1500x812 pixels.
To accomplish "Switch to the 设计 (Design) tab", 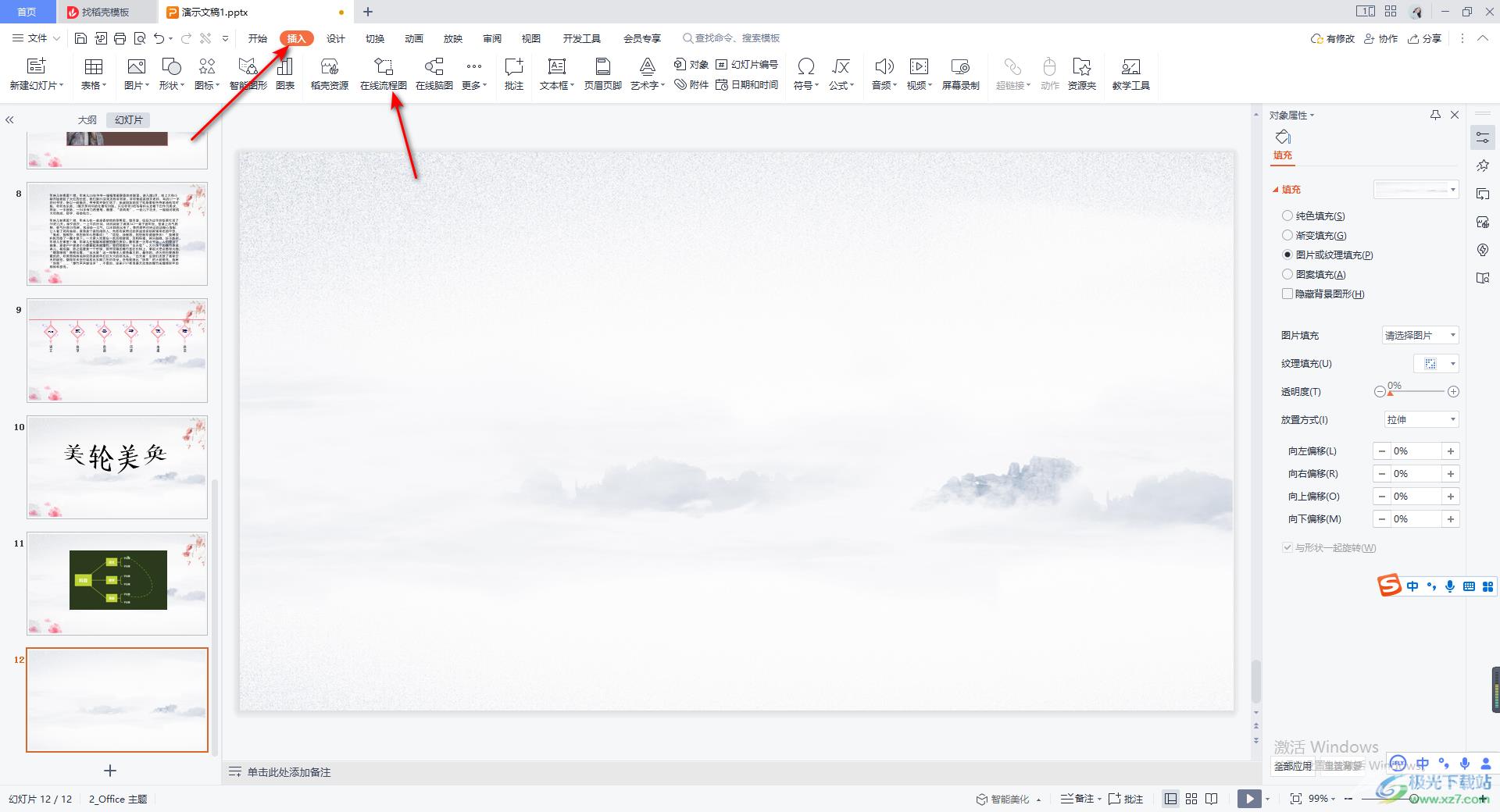I will pos(336,38).
